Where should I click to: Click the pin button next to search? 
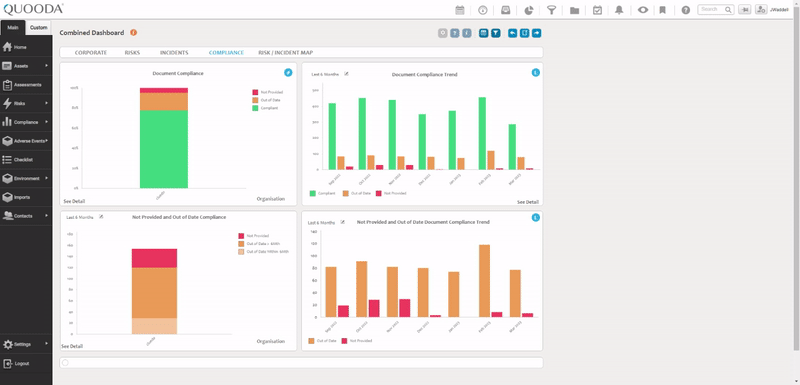(744, 9)
